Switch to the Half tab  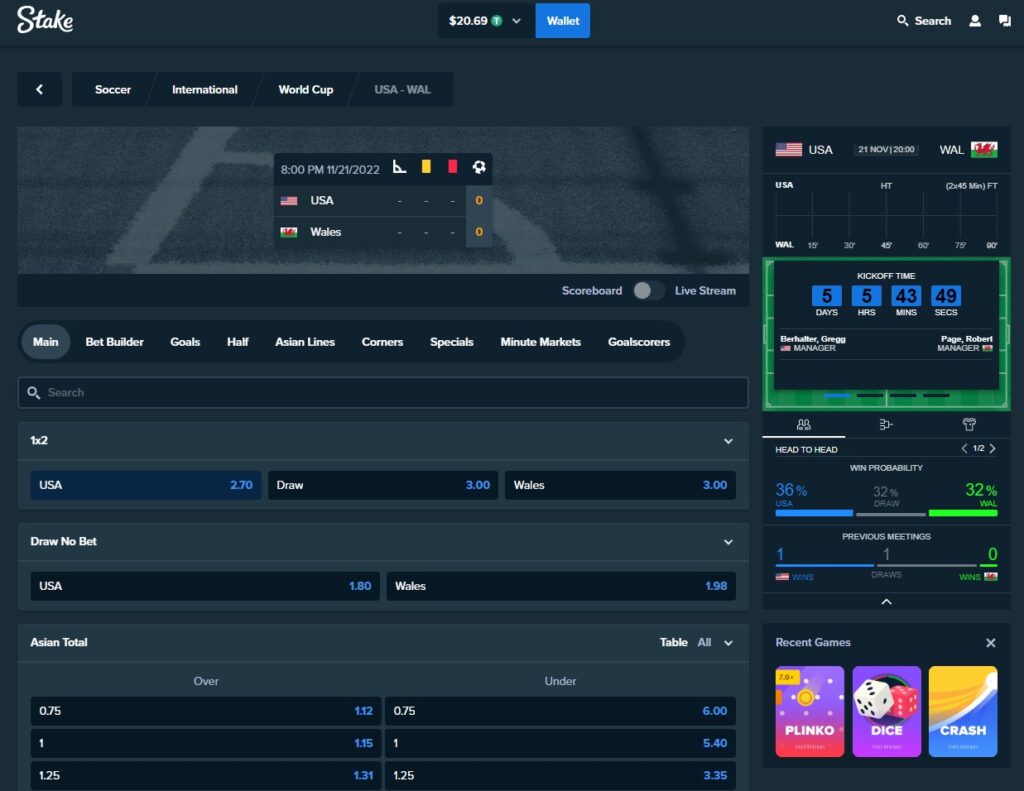(x=238, y=342)
